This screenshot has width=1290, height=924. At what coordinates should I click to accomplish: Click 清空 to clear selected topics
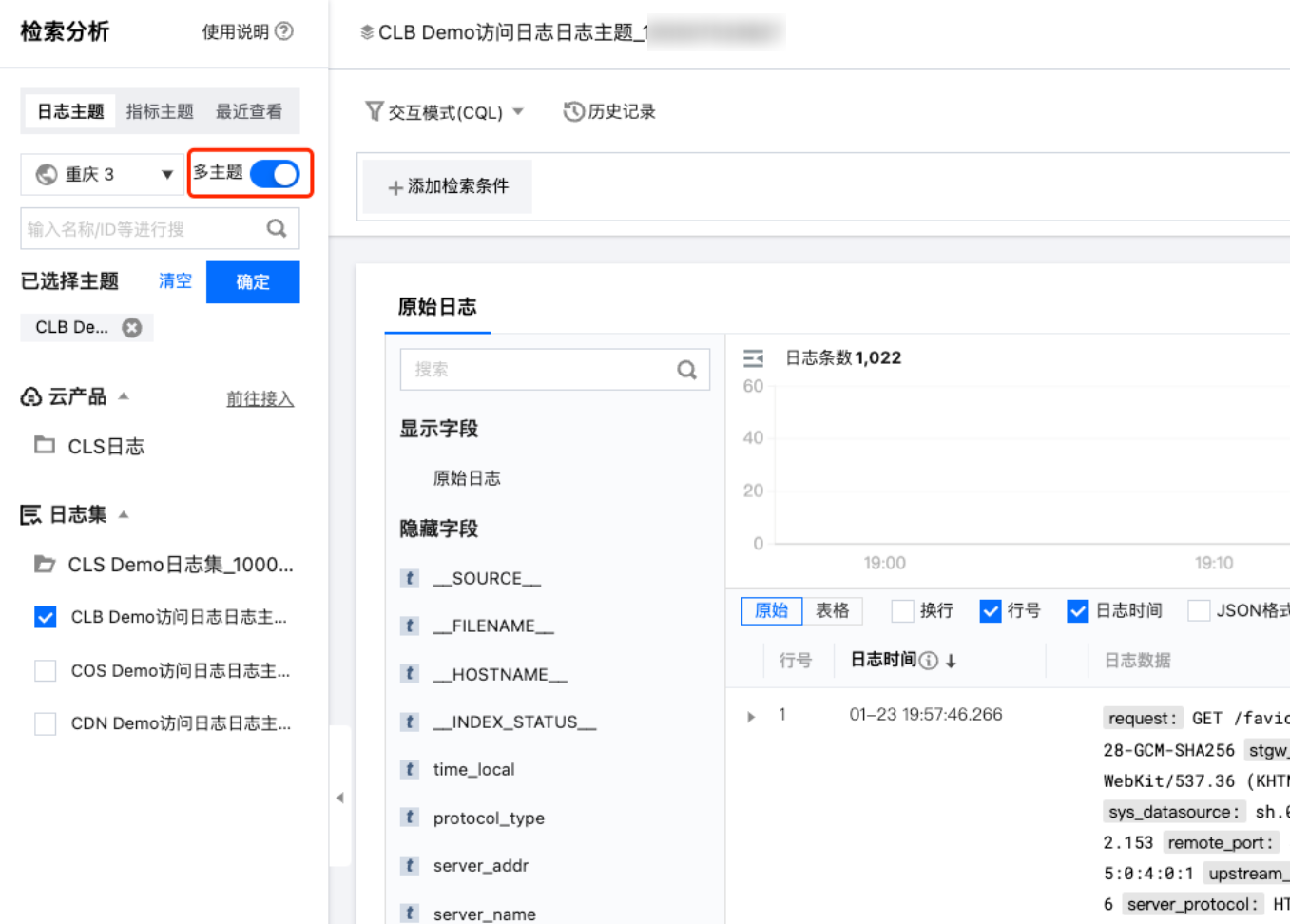click(175, 281)
